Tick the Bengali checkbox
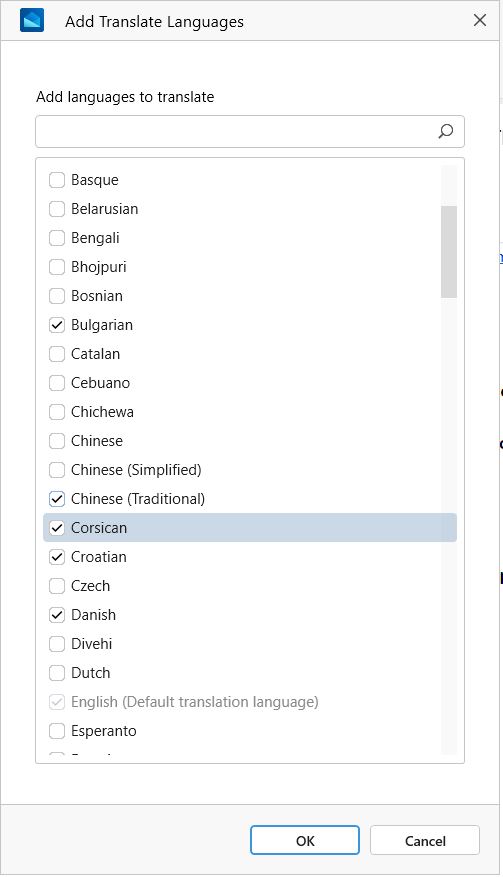The height and width of the screenshot is (877, 503). click(x=57, y=238)
